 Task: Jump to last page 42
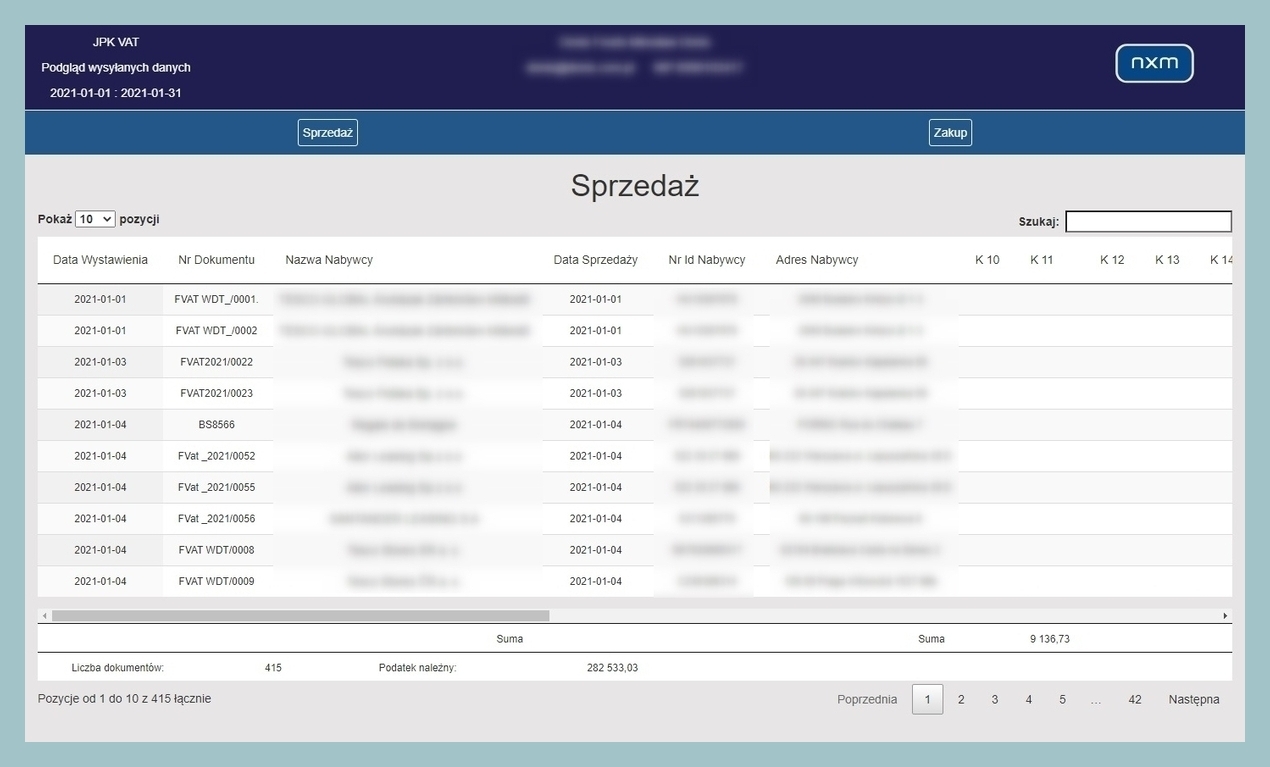(x=1134, y=700)
